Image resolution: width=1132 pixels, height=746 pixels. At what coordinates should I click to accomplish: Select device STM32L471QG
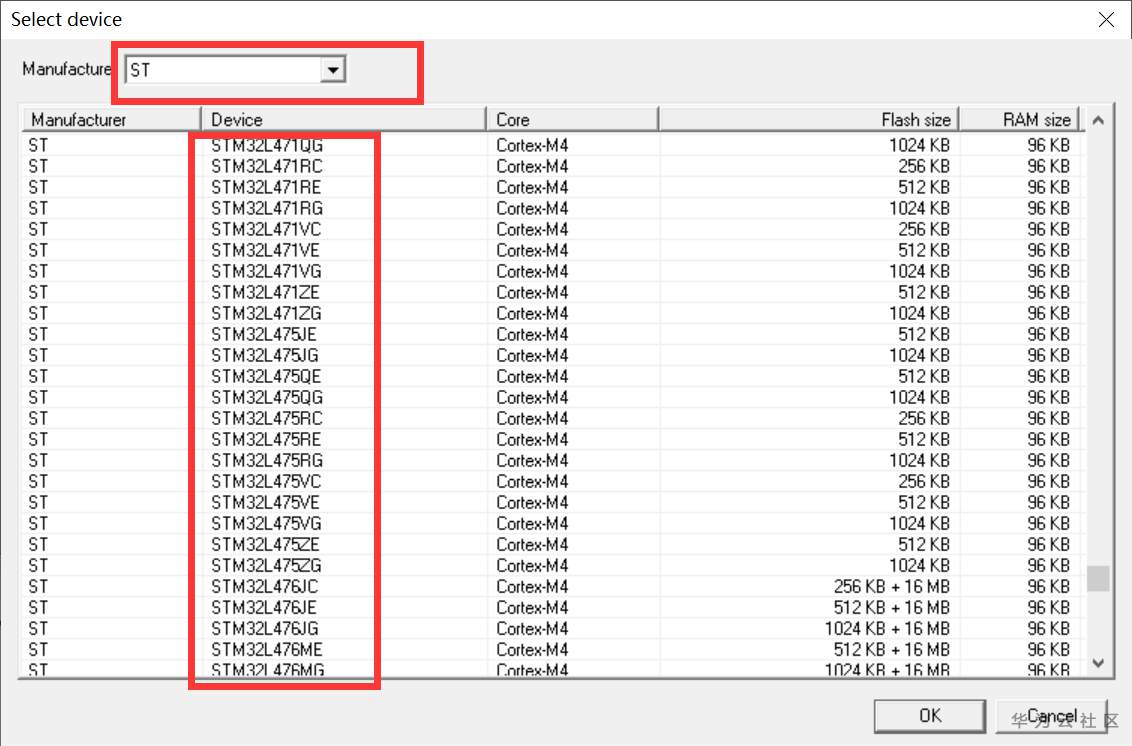[x=267, y=145]
